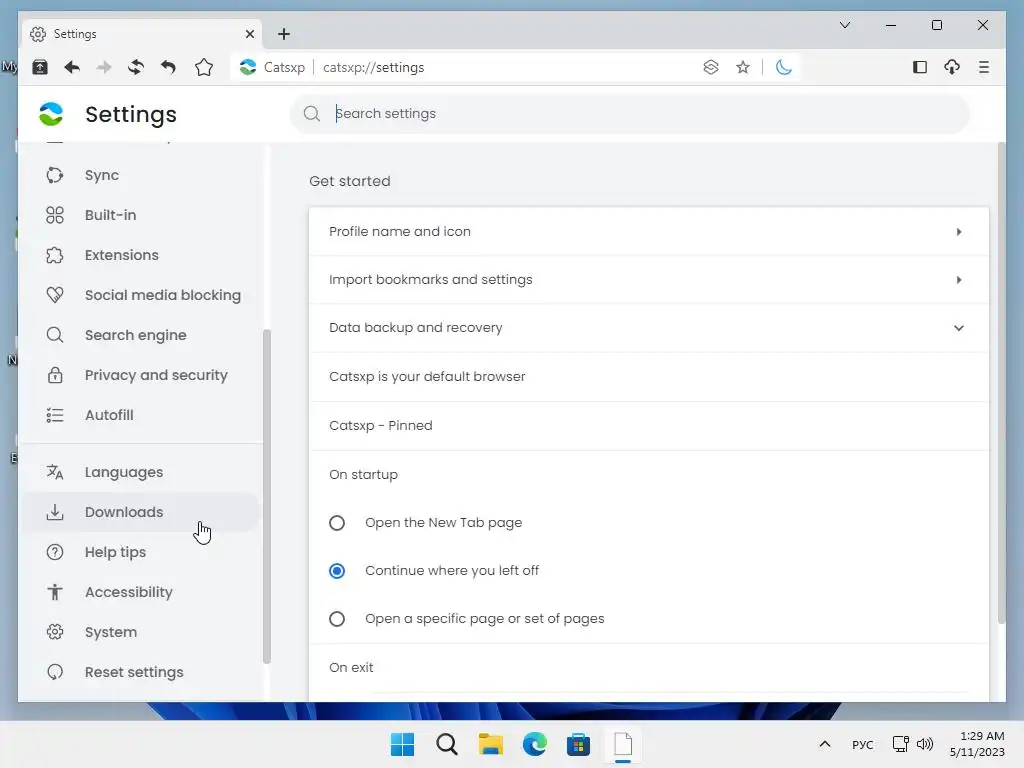1024x768 pixels.
Task: Open Reset settings section
Action: click(141, 671)
